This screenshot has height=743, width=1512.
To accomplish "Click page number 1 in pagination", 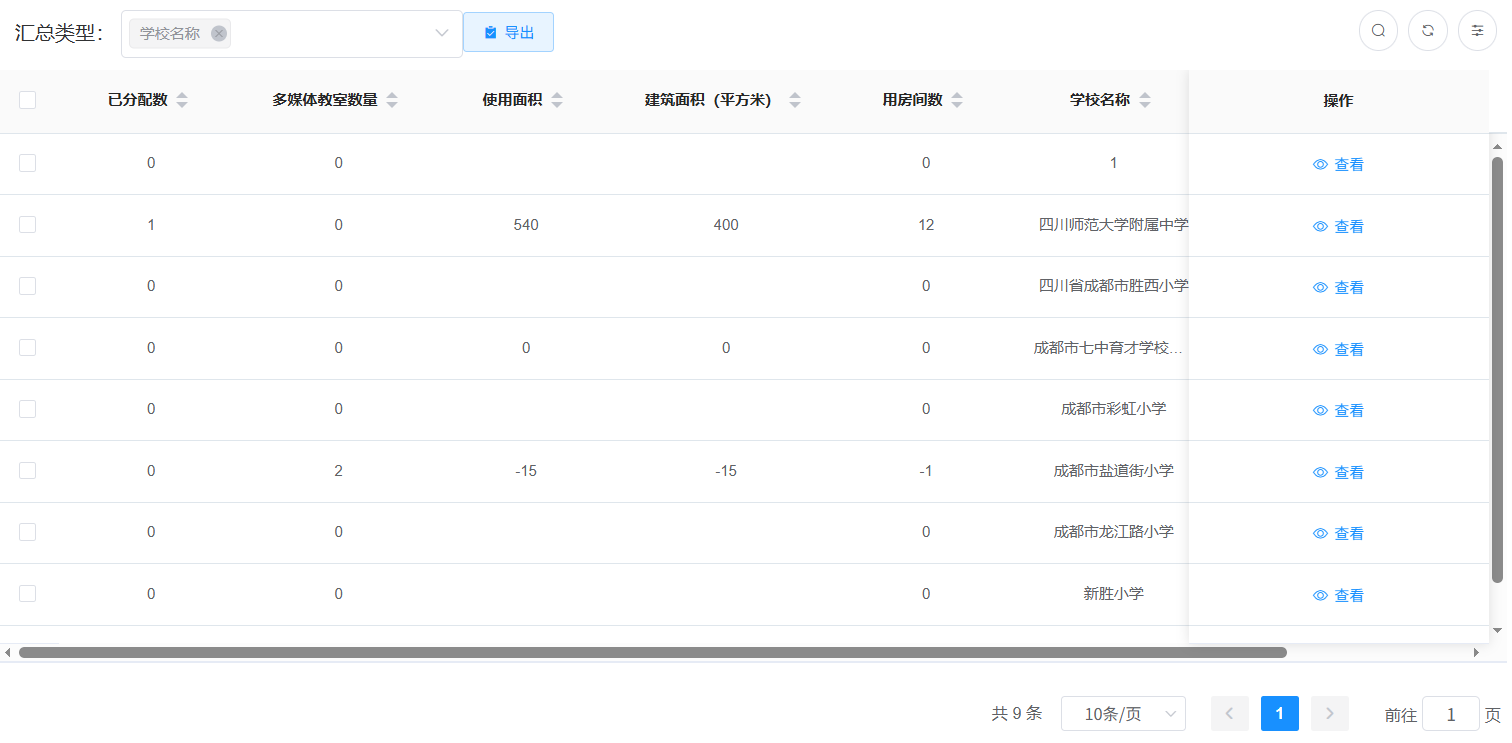I will tap(1279, 714).
